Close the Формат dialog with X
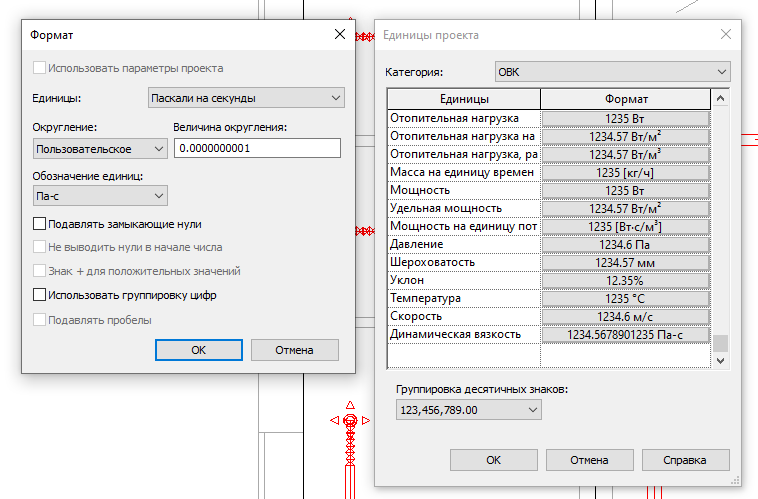Viewport: 758px width, 499px height. pyautogui.click(x=340, y=34)
